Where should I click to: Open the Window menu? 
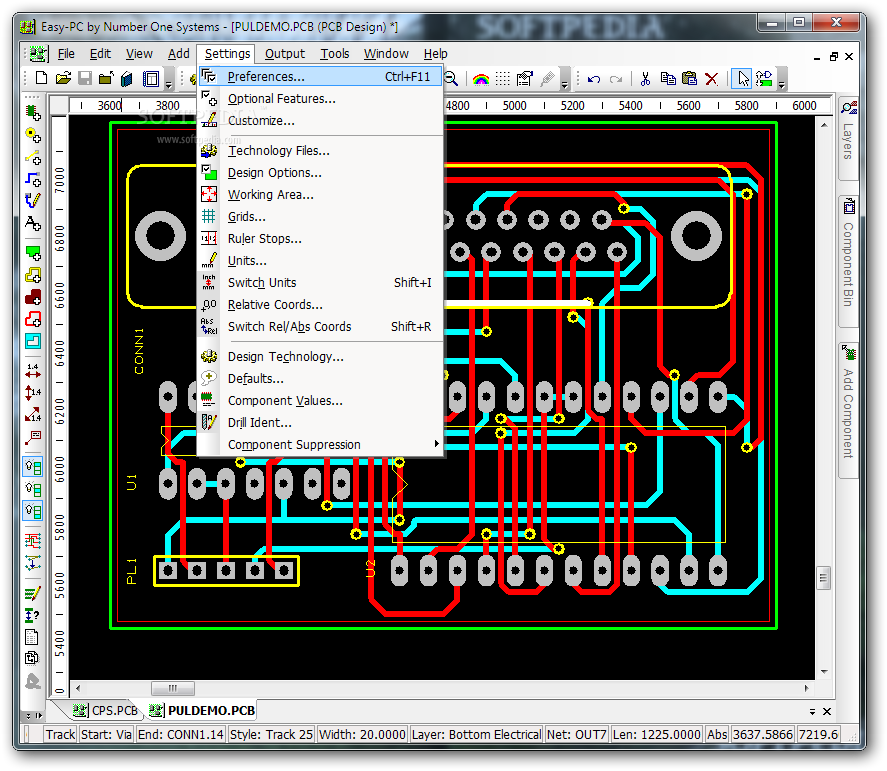[x=386, y=54]
